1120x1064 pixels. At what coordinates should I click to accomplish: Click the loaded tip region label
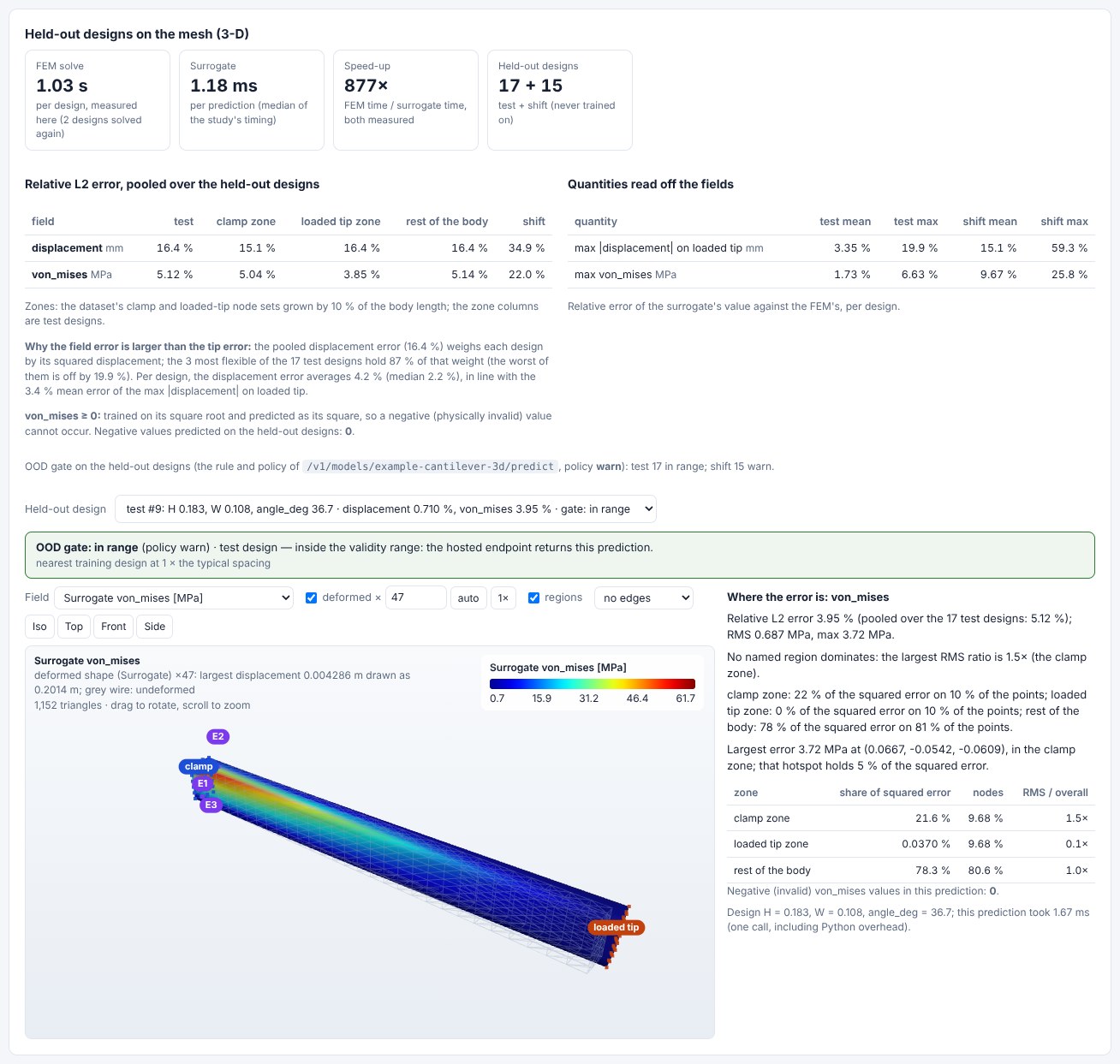(x=616, y=927)
